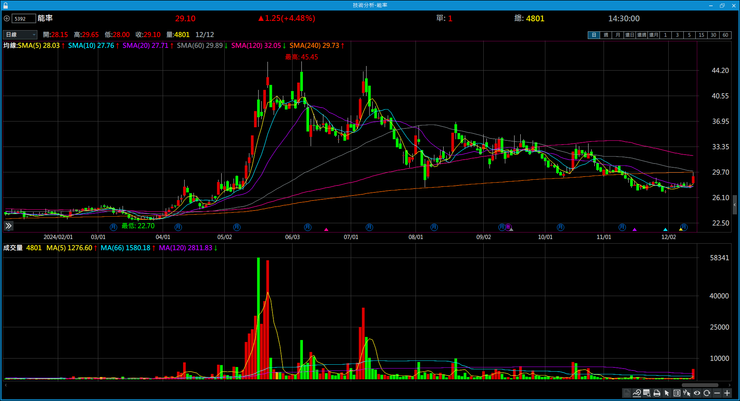Click the double chevron expand button

9,228
